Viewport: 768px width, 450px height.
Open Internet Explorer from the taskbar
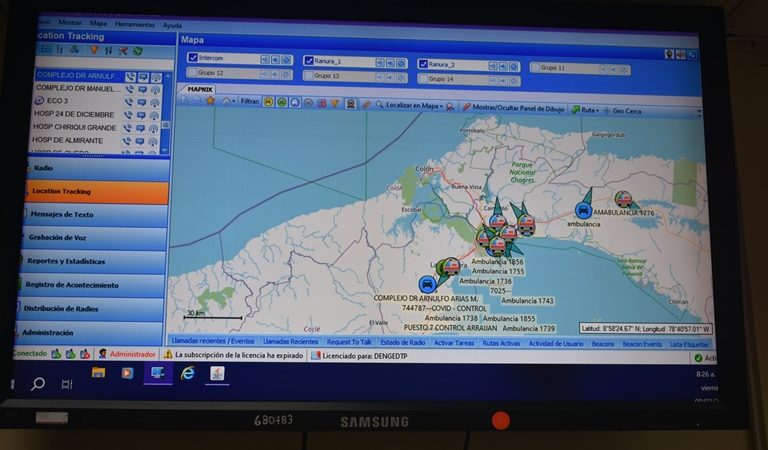[x=188, y=374]
